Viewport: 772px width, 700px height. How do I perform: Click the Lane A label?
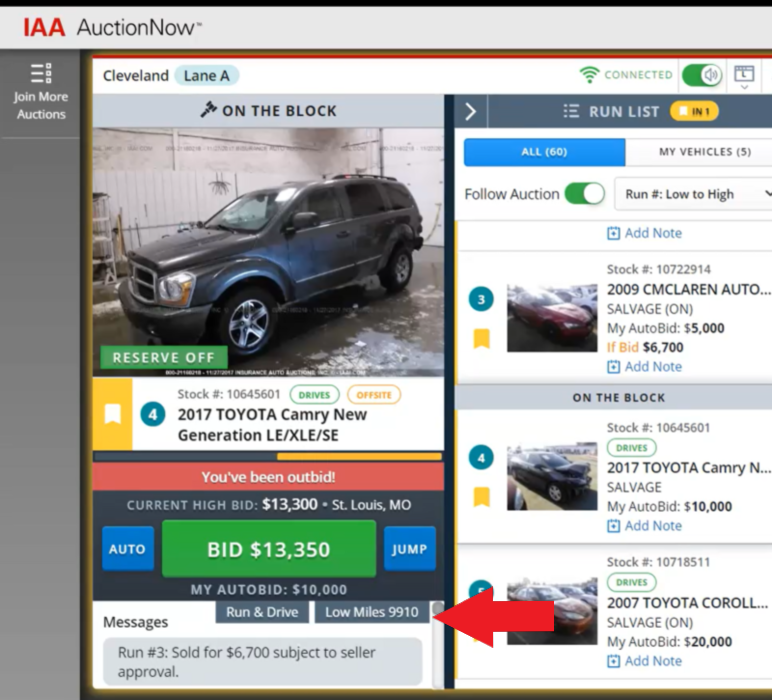coord(206,76)
